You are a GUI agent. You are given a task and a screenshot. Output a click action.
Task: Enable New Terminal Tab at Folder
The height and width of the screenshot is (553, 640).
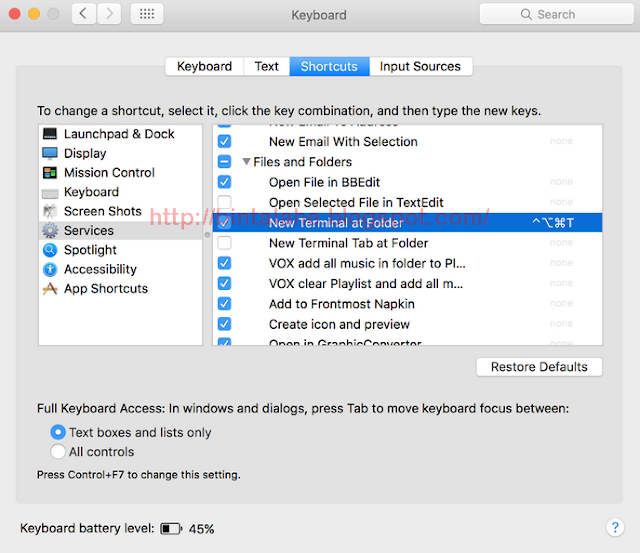(x=224, y=243)
